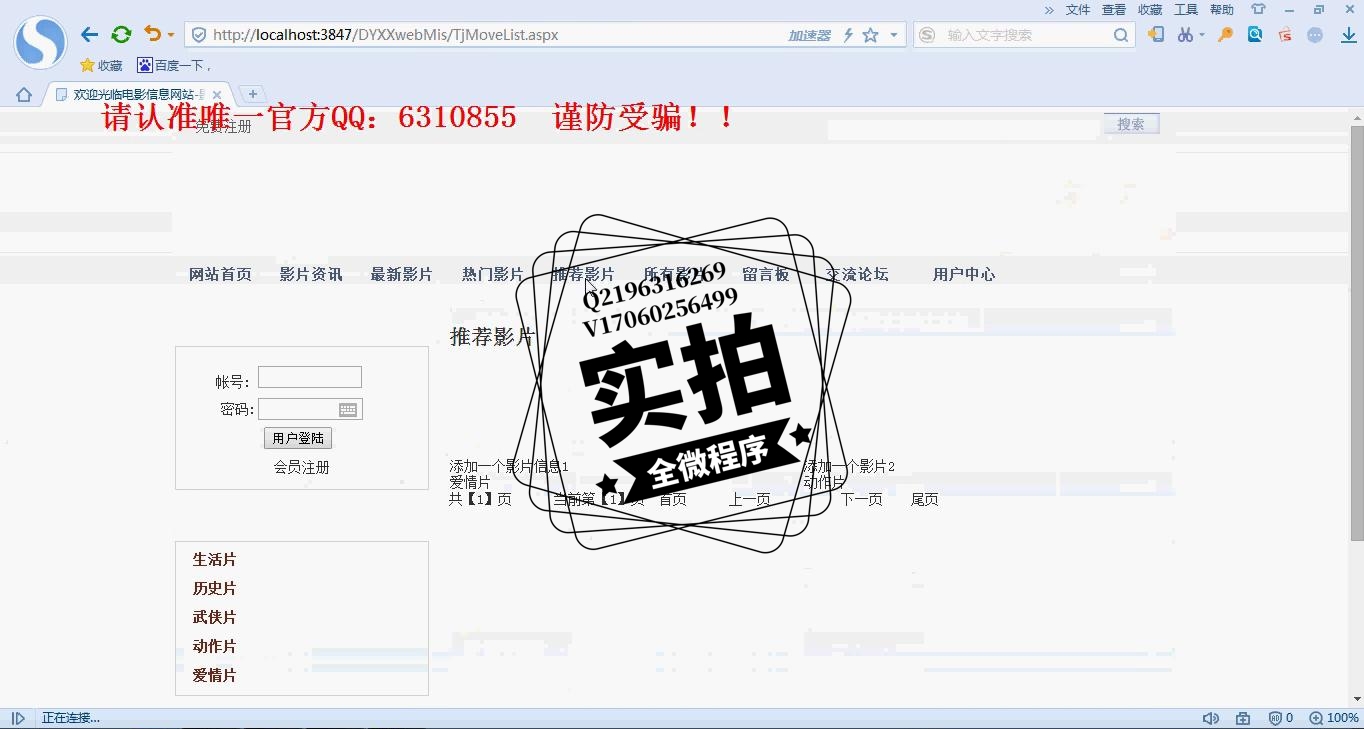Click the 100% zoom control in the status bar

point(1334,718)
